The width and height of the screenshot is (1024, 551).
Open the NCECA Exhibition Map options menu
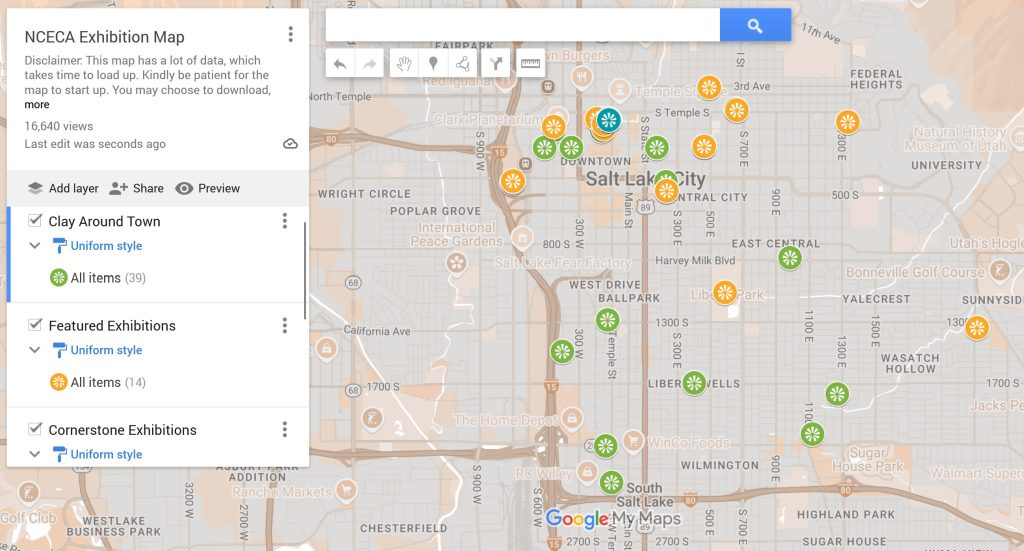tap(291, 35)
